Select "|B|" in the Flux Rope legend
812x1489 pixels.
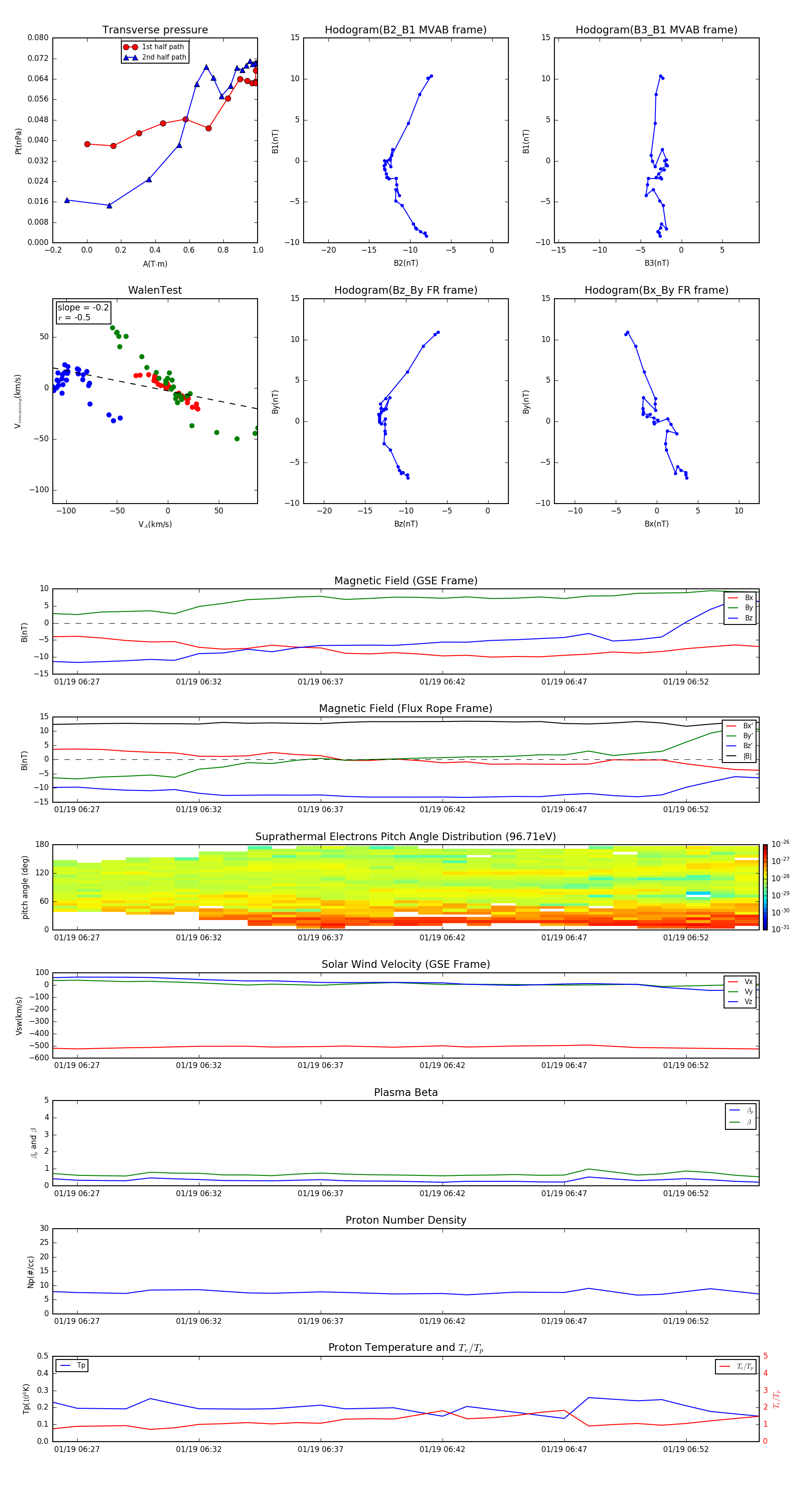pyautogui.click(x=740, y=756)
